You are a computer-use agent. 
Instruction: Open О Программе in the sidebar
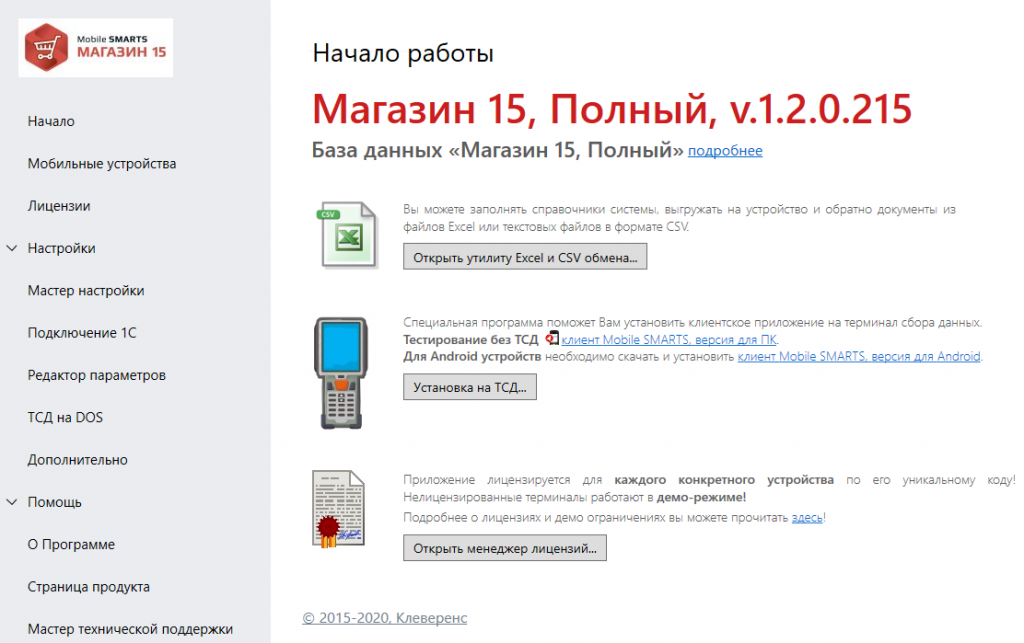click(71, 544)
